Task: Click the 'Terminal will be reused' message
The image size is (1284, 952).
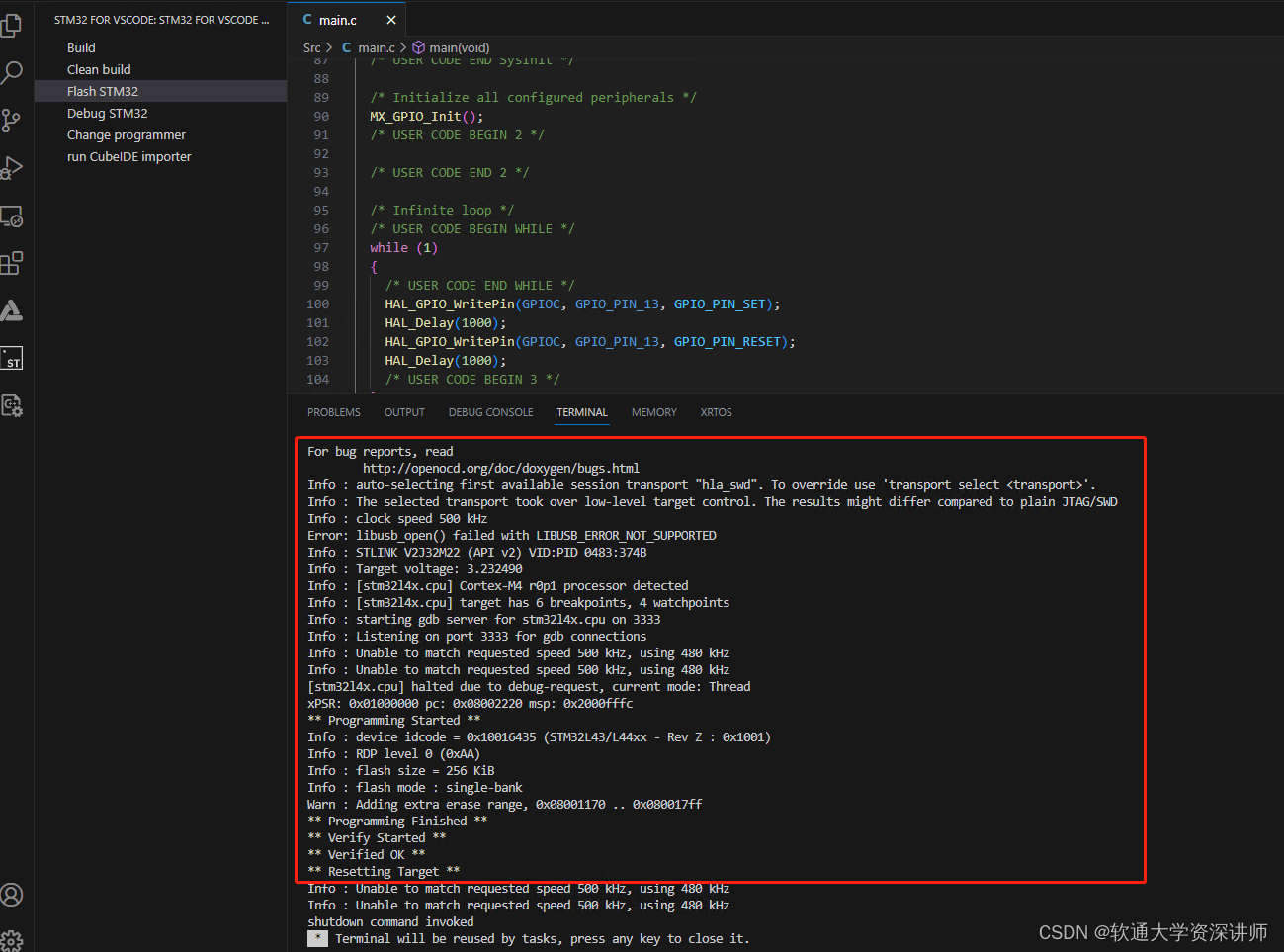Action: coord(542,939)
